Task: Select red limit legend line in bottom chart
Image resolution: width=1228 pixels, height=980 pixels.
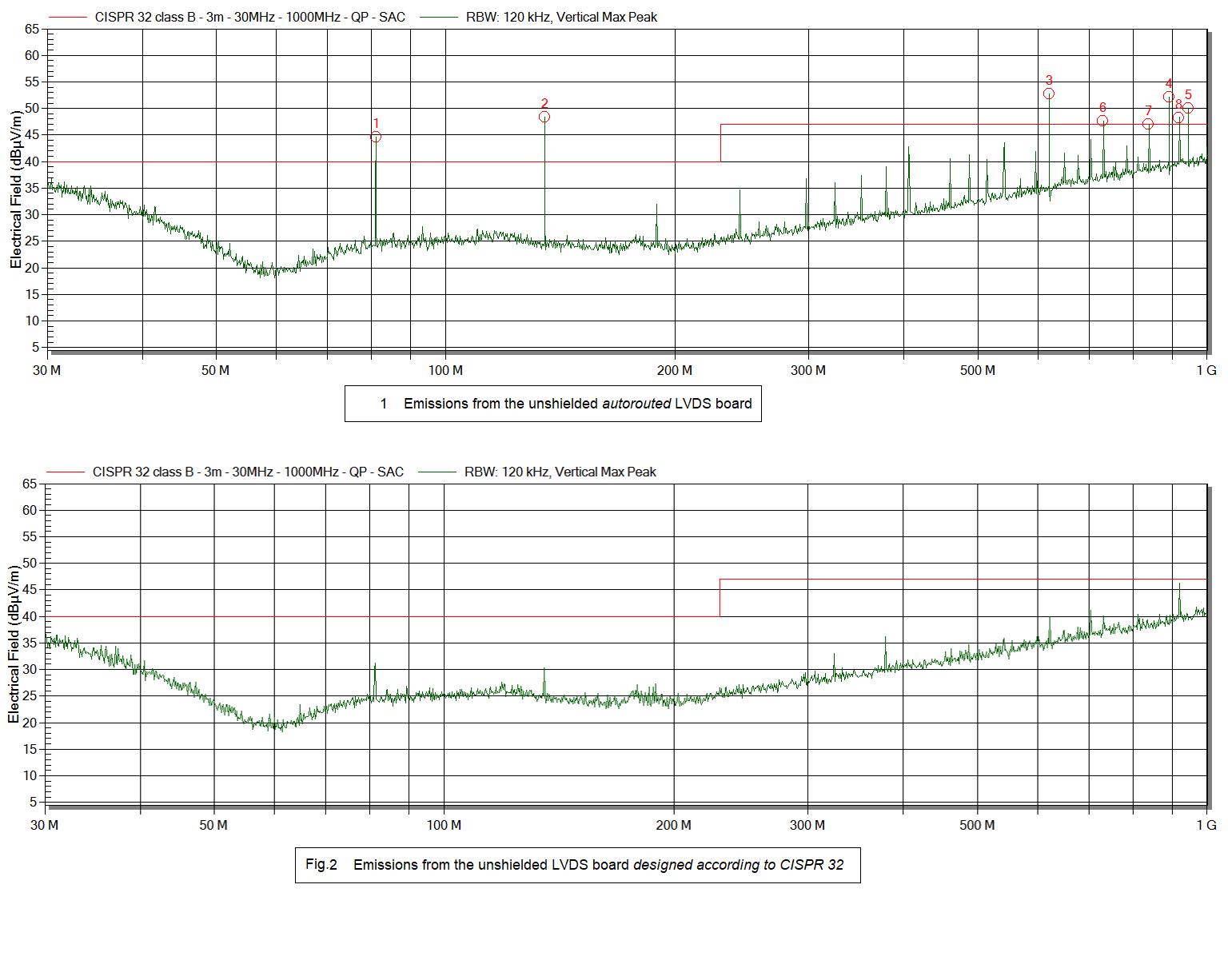Action: pos(65,472)
